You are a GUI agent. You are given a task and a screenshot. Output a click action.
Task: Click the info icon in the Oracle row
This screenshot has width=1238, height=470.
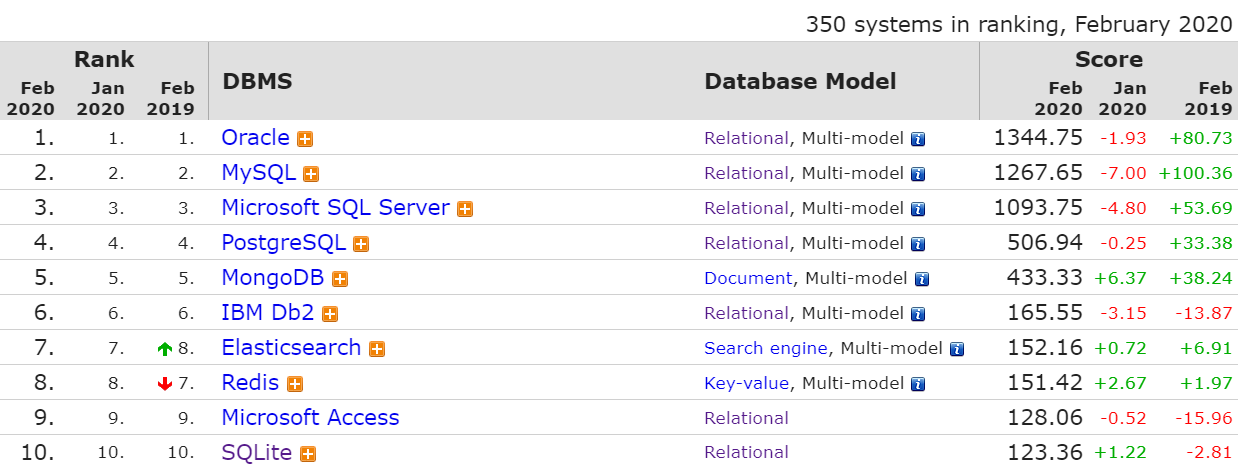pyautogui.click(x=918, y=139)
